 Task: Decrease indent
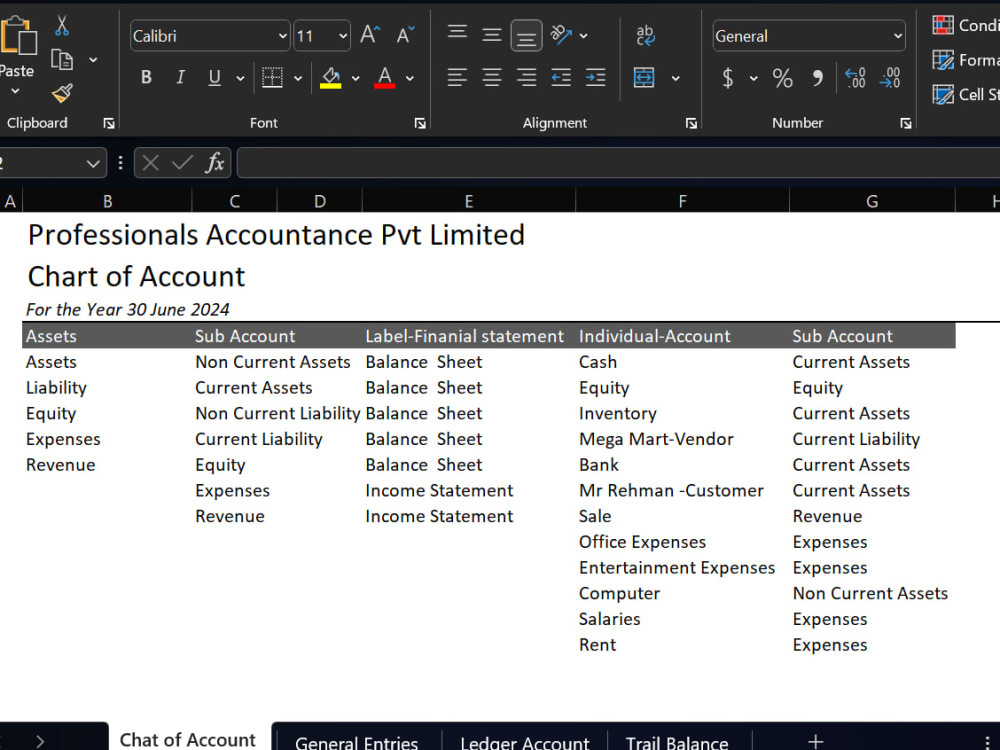pos(561,77)
